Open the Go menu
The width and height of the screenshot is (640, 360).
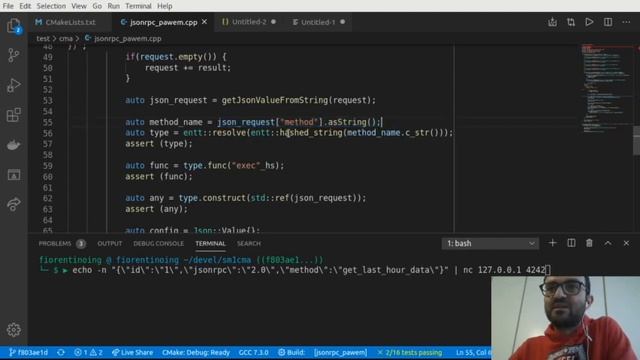(97, 6)
